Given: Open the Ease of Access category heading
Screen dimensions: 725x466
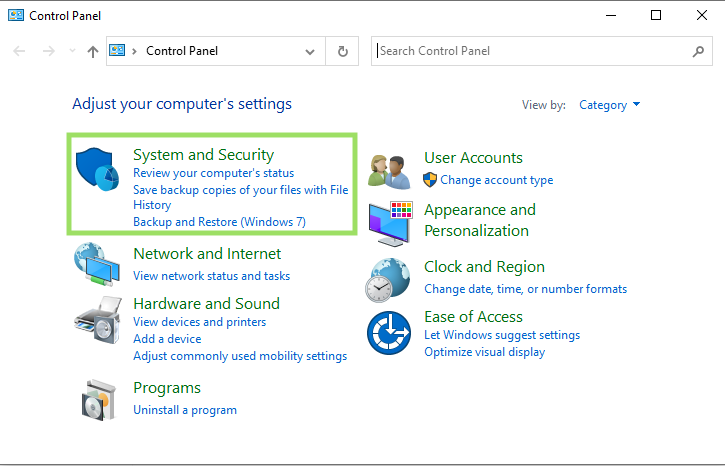Looking at the screenshot, I should pyautogui.click(x=473, y=317).
